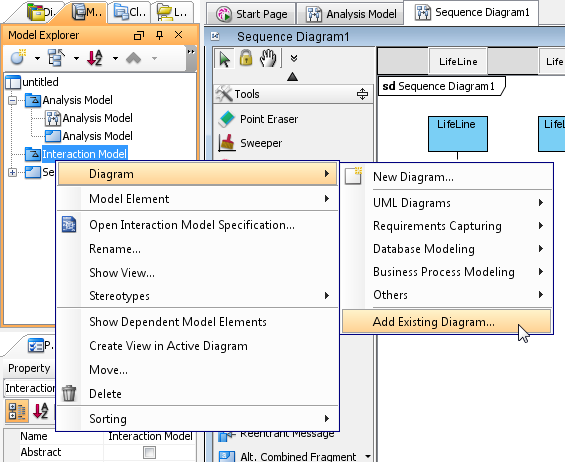Switch to the Class Repository pane tab
The height and width of the screenshot is (462, 565).
click(130, 13)
